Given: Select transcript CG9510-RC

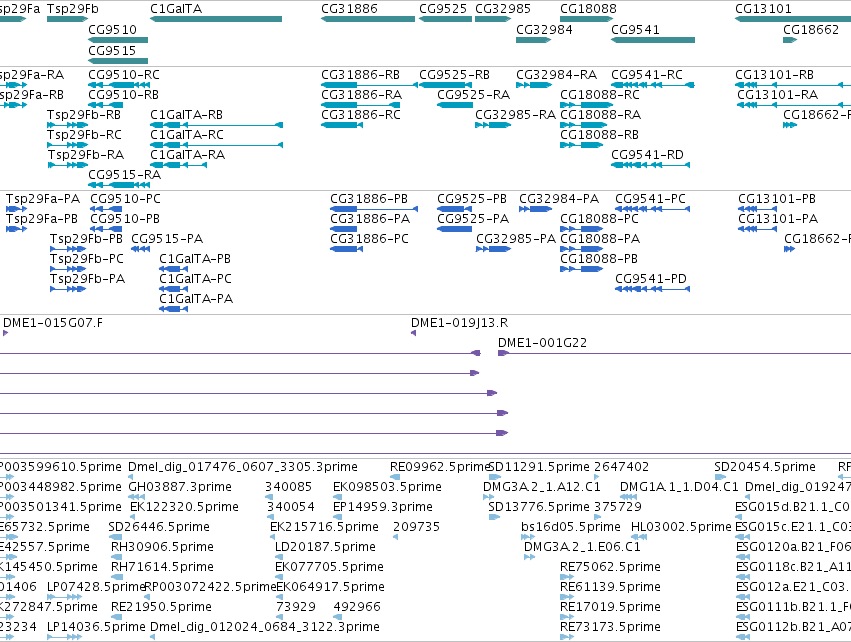Looking at the screenshot, I should pyautogui.click(x=119, y=85).
